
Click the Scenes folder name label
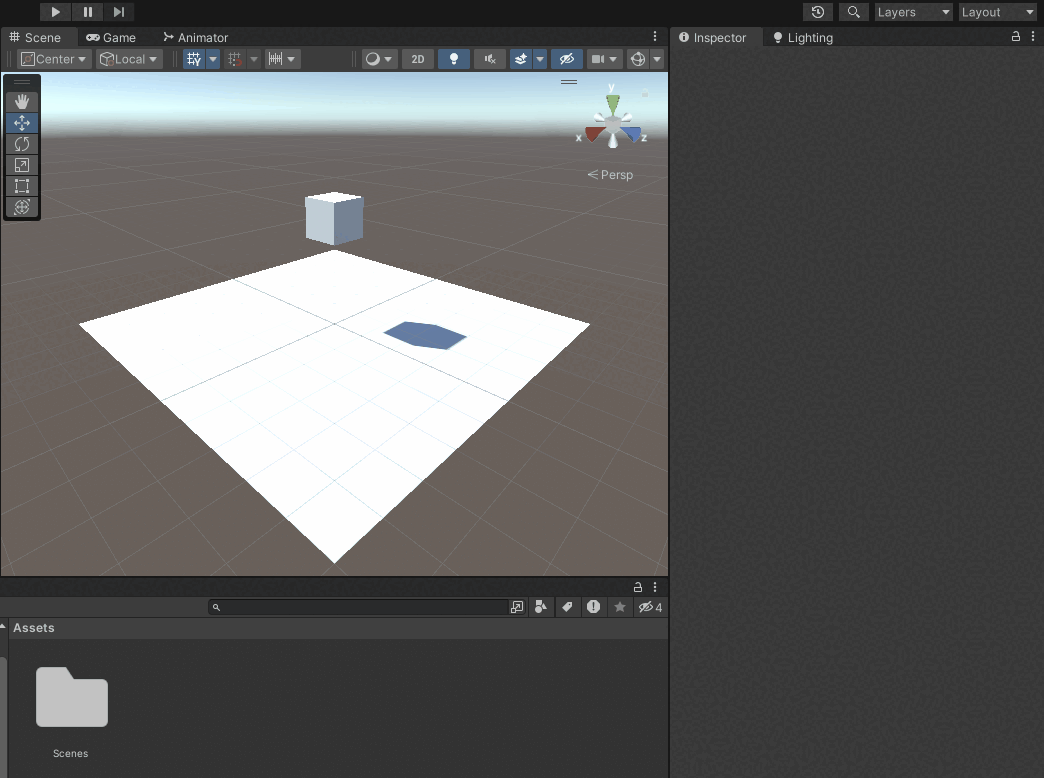(x=71, y=753)
